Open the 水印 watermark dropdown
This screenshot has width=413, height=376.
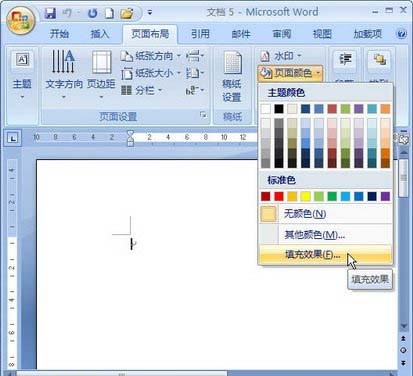coord(281,56)
